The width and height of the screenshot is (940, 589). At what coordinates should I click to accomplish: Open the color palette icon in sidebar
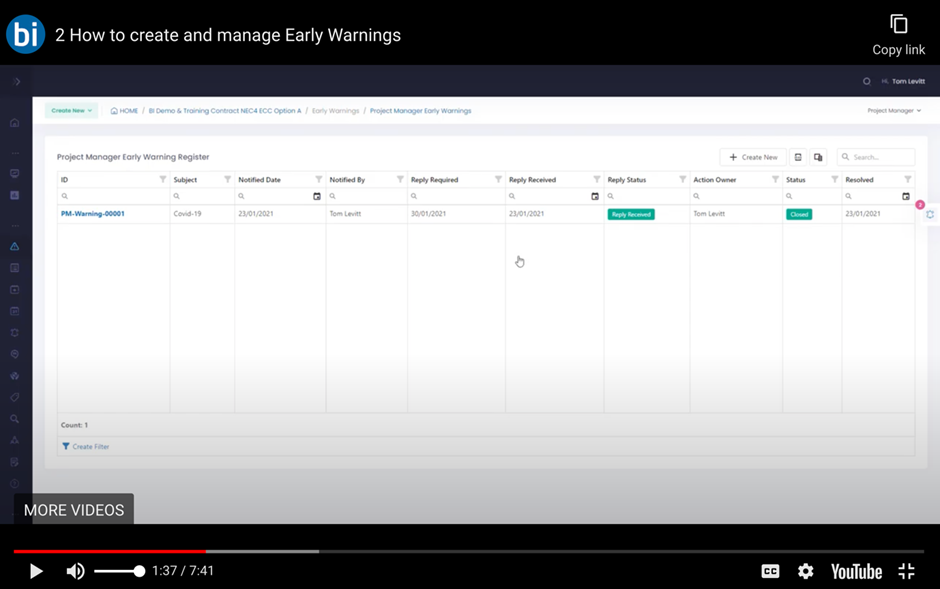tap(15, 376)
